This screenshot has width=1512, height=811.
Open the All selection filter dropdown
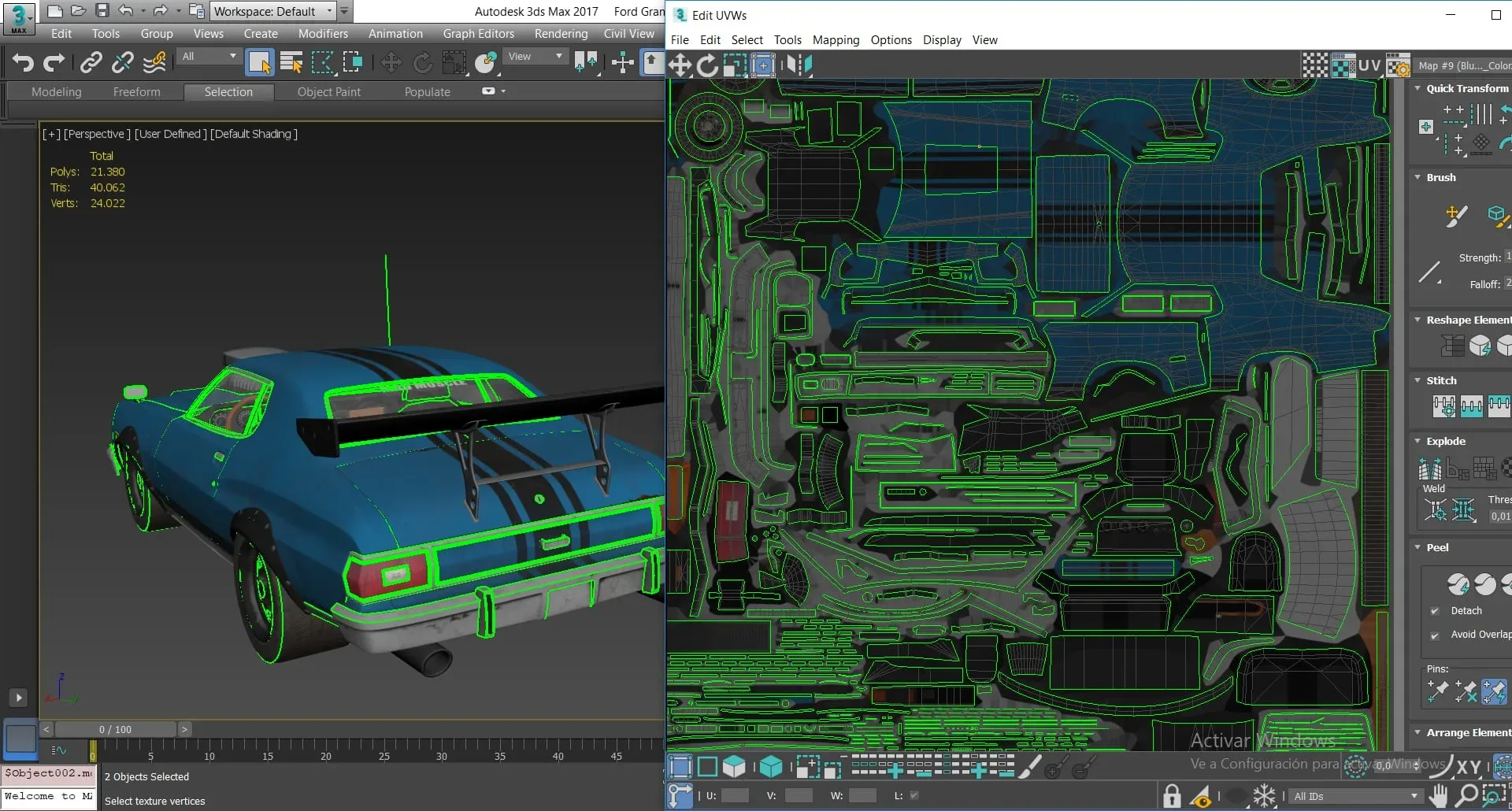point(209,57)
